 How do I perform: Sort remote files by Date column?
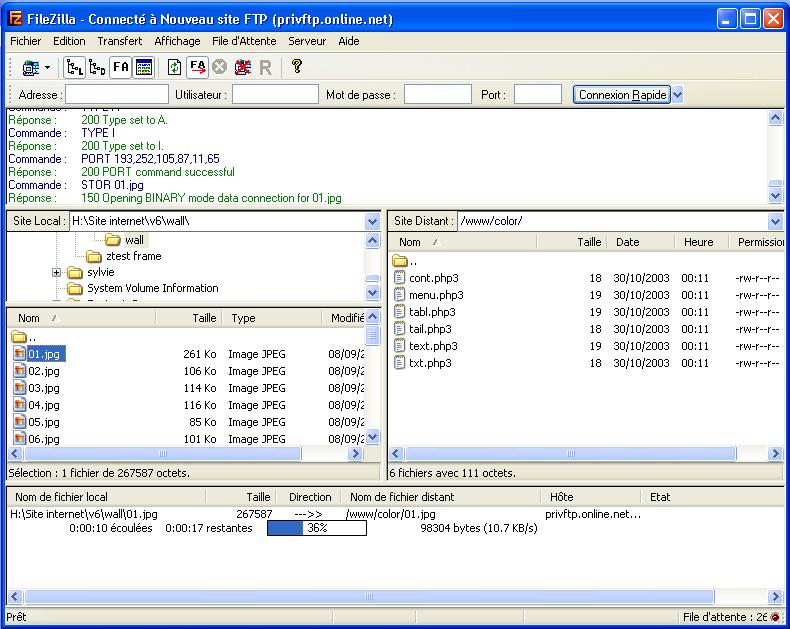click(640, 242)
